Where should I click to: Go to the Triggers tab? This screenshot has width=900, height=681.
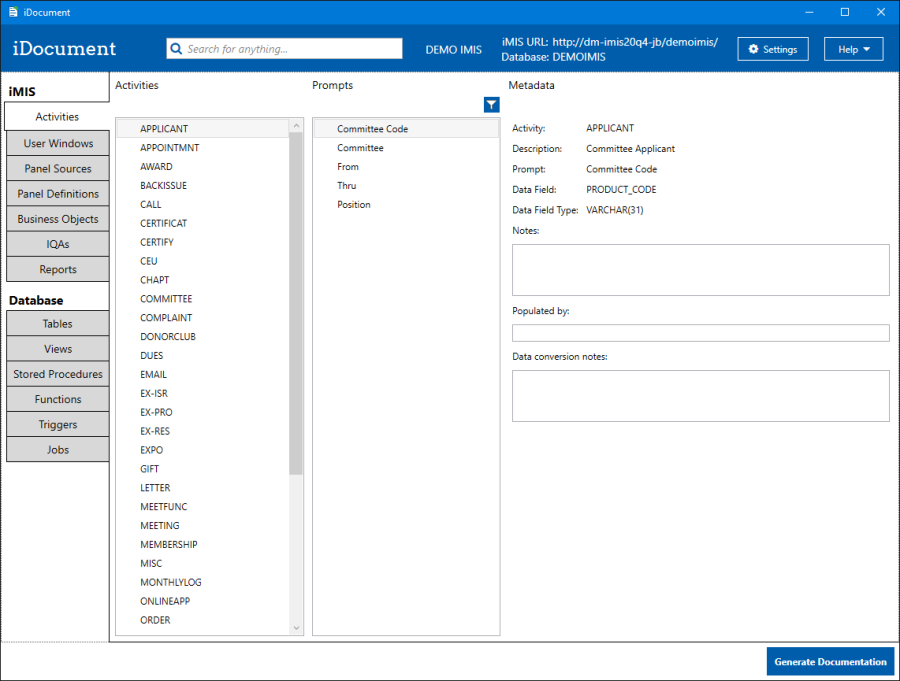58,424
